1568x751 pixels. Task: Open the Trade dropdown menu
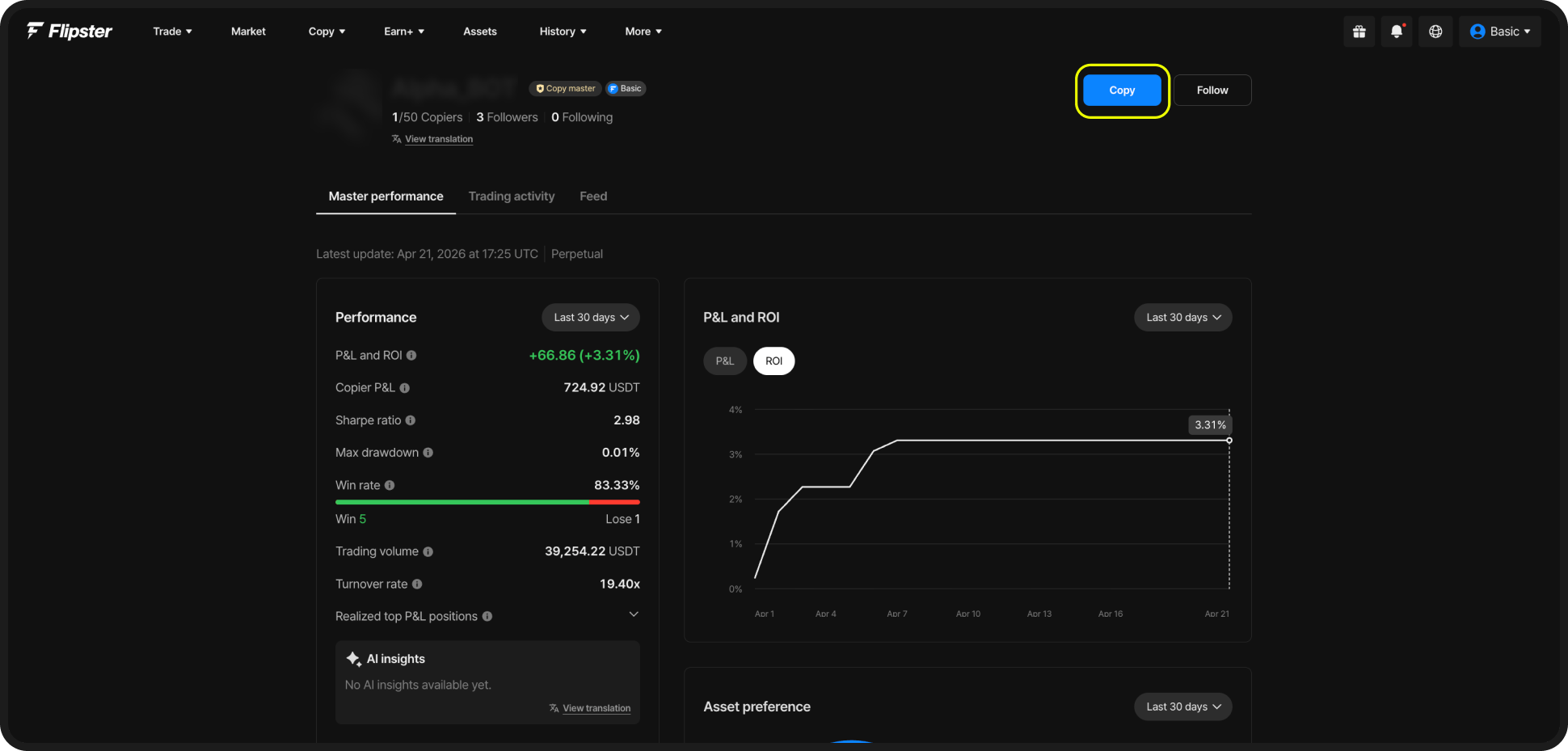point(172,32)
